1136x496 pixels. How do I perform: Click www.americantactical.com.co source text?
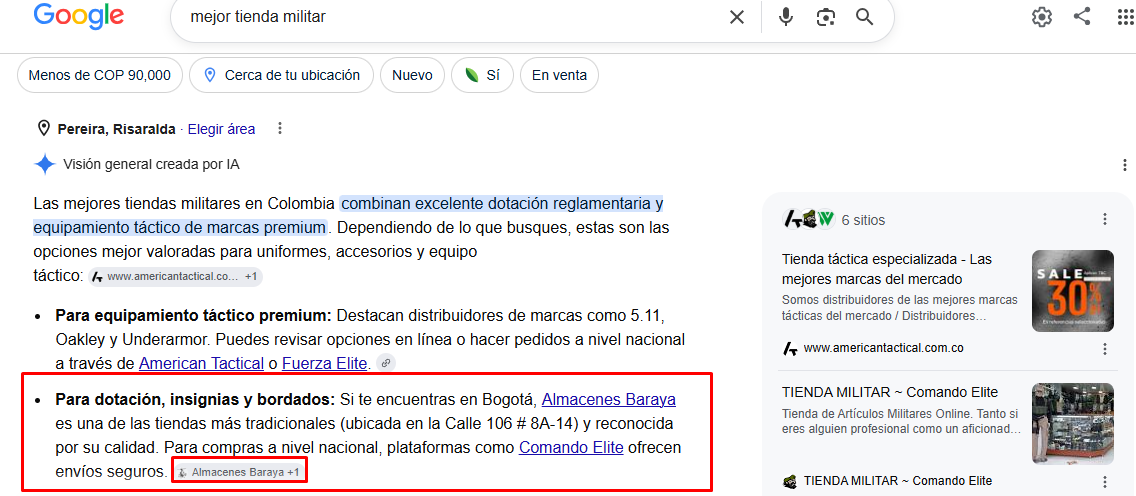pyautogui.click(x=883, y=348)
